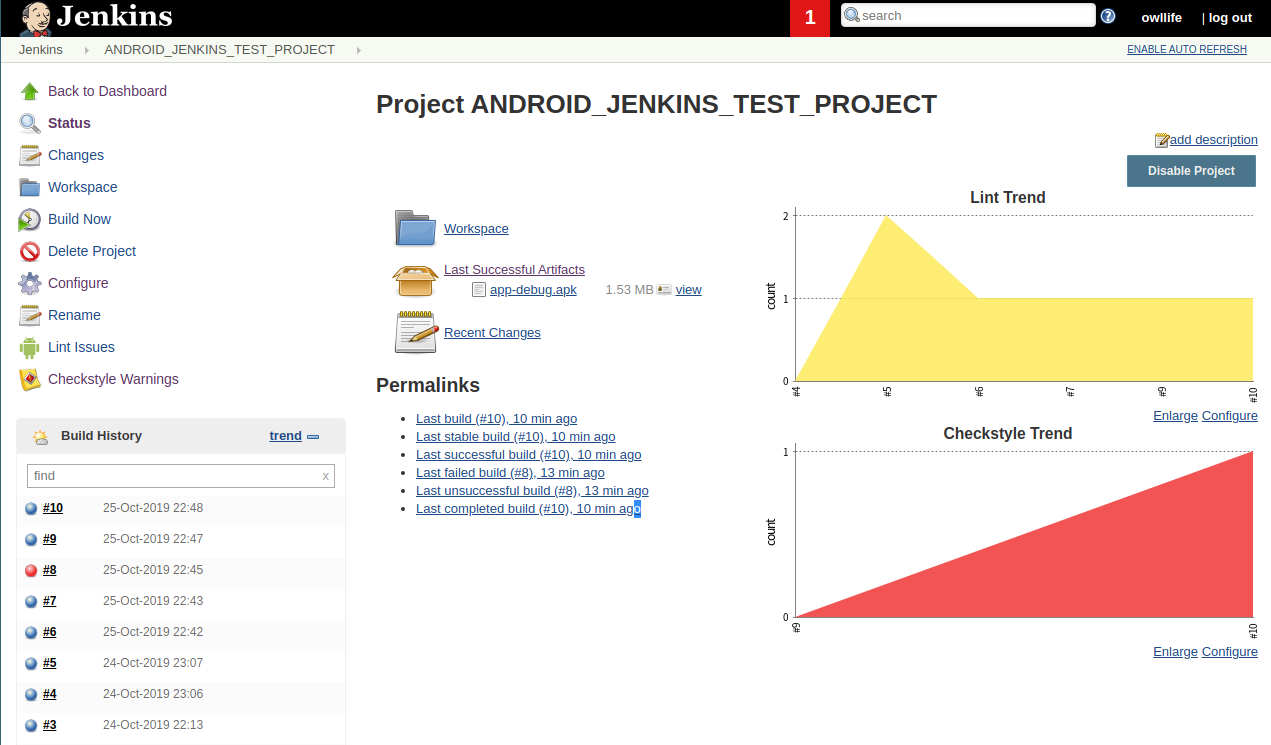Click the Back to Dashboard green arrow icon
Viewport: 1271px width, 745px height.
point(30,91)
